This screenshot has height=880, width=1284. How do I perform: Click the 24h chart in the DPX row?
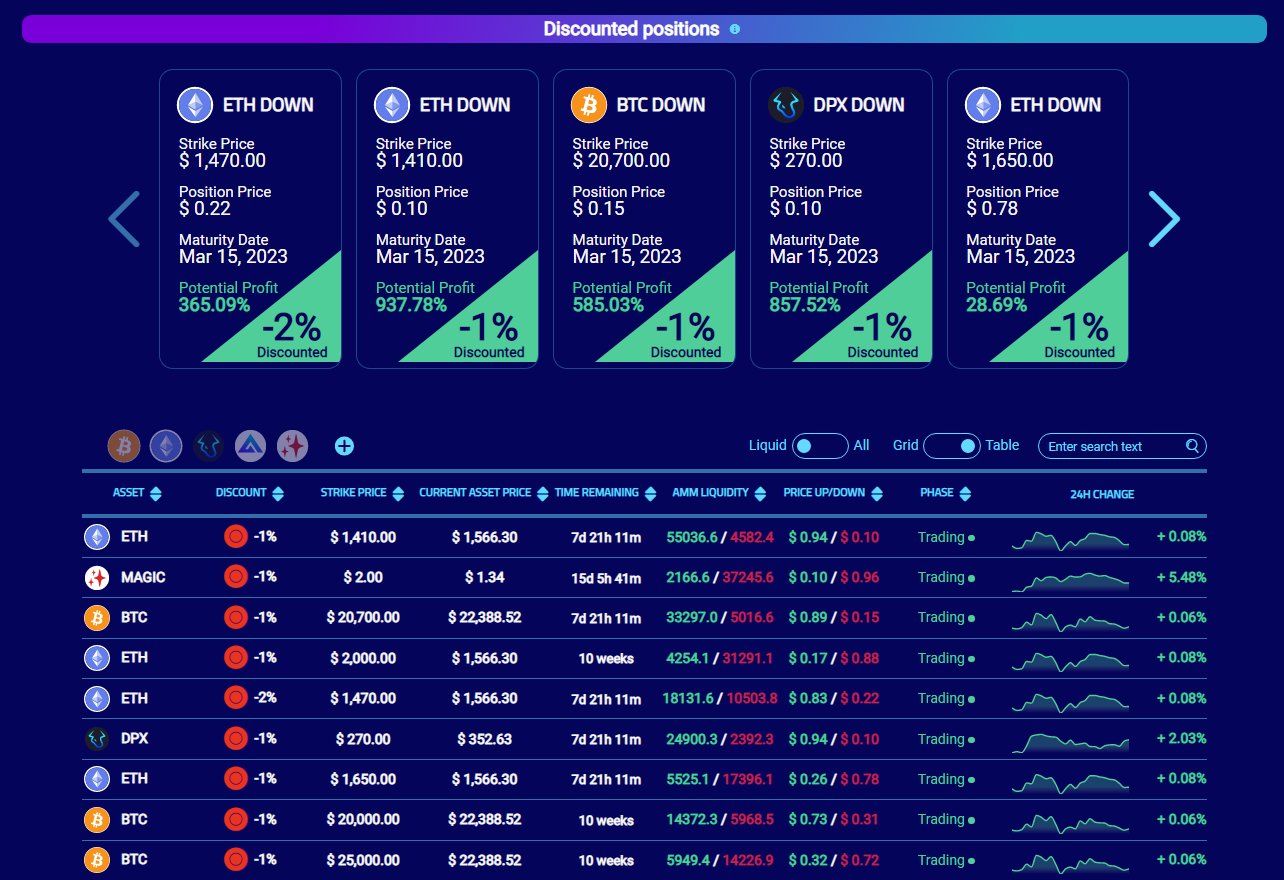coord(1070,741)
